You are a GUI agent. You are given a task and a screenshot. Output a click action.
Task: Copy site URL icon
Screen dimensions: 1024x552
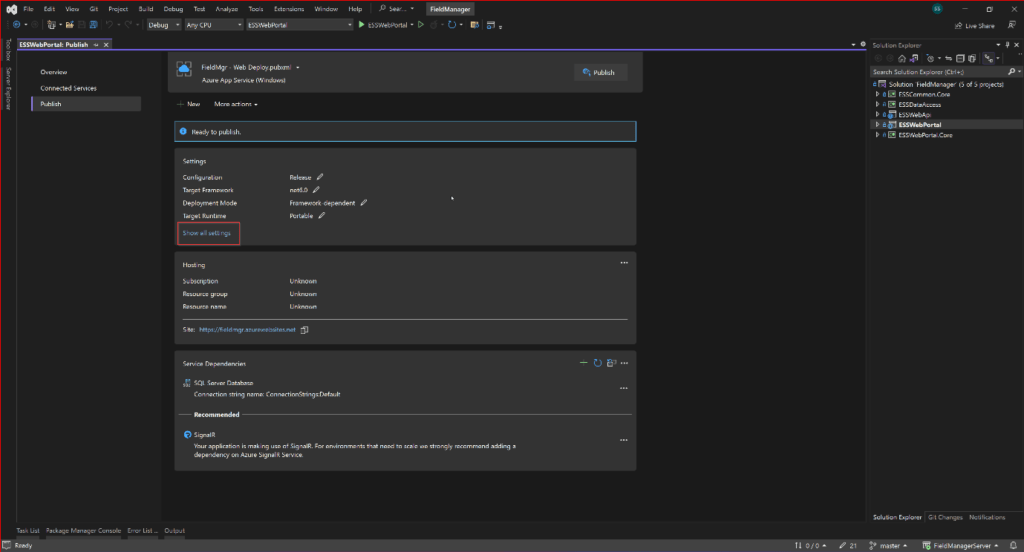click(x=304, y=330)
